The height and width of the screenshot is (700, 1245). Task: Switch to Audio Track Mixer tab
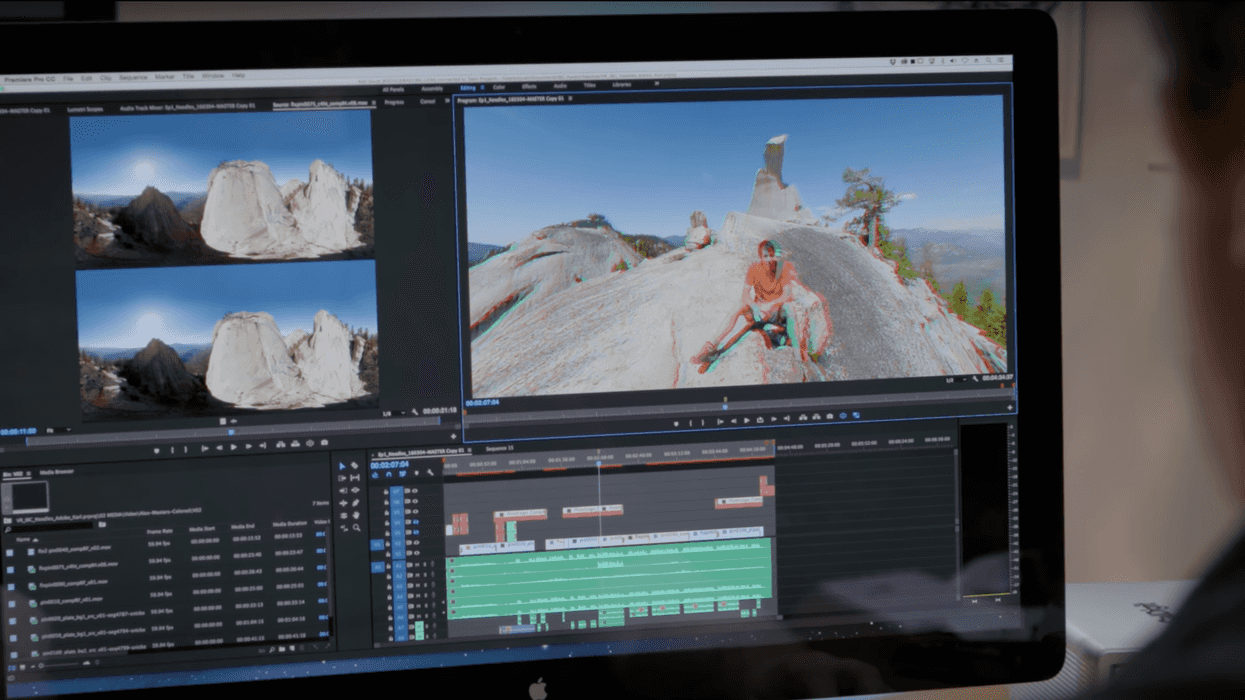click(x=188, y=106)
